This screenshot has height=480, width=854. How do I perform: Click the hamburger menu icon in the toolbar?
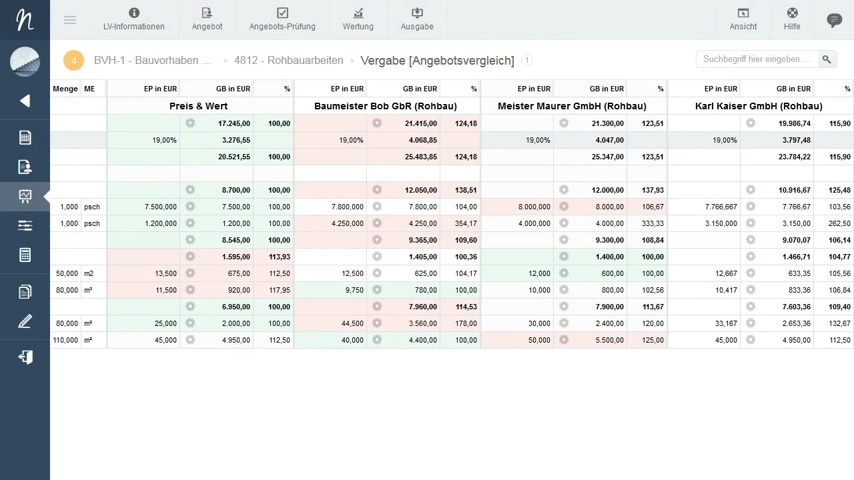[x=70, y=20]
